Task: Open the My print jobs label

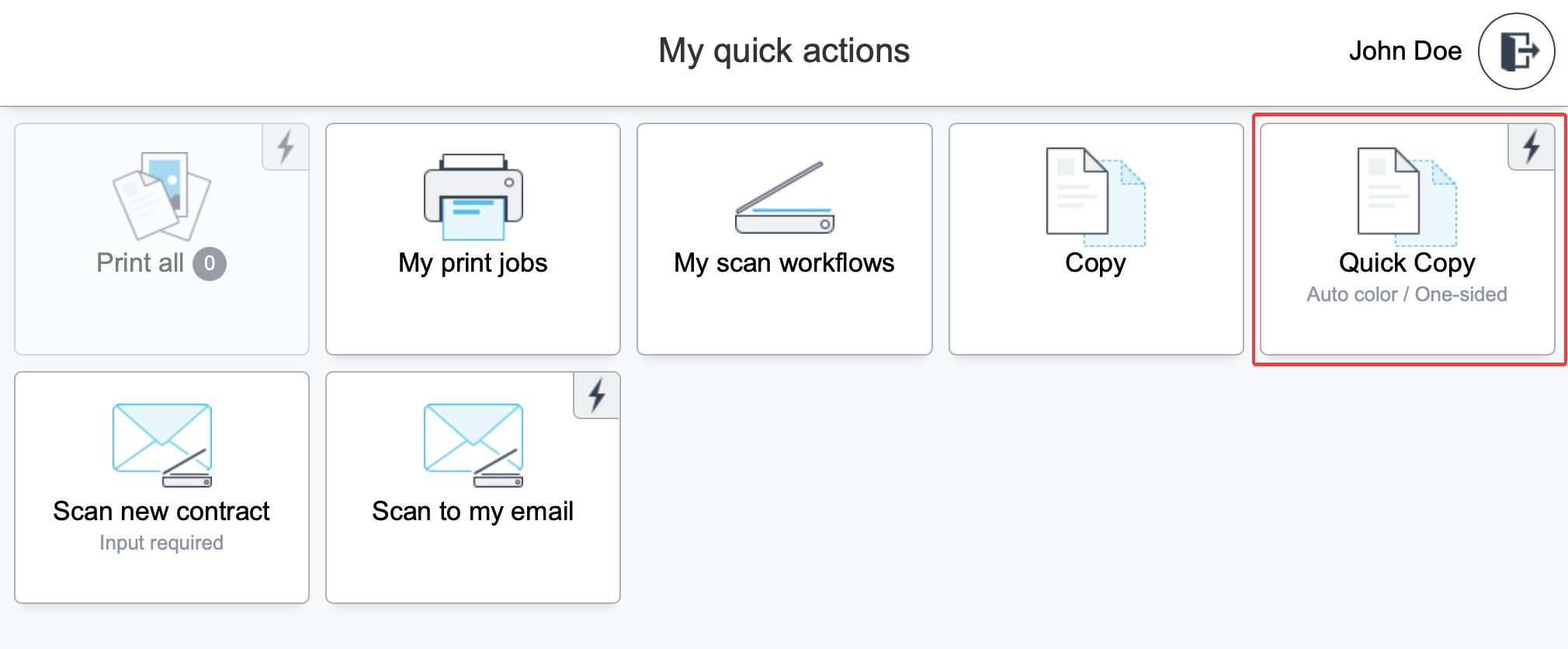Action: point(473,263)
